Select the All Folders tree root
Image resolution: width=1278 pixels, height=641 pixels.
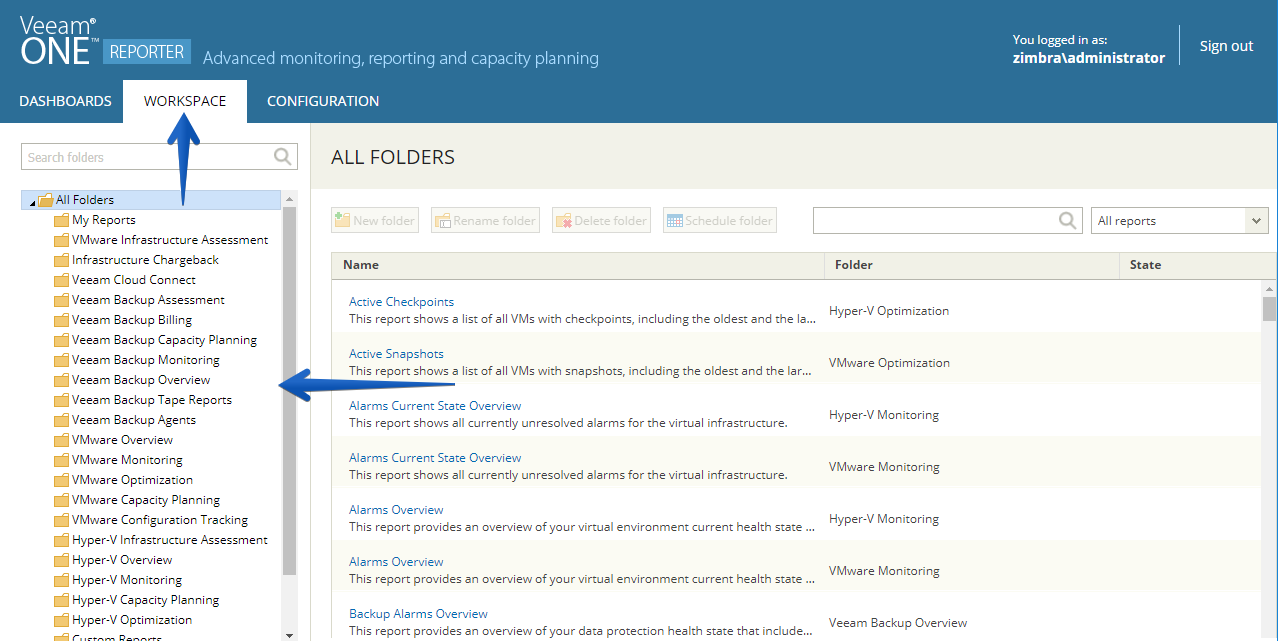85,200
